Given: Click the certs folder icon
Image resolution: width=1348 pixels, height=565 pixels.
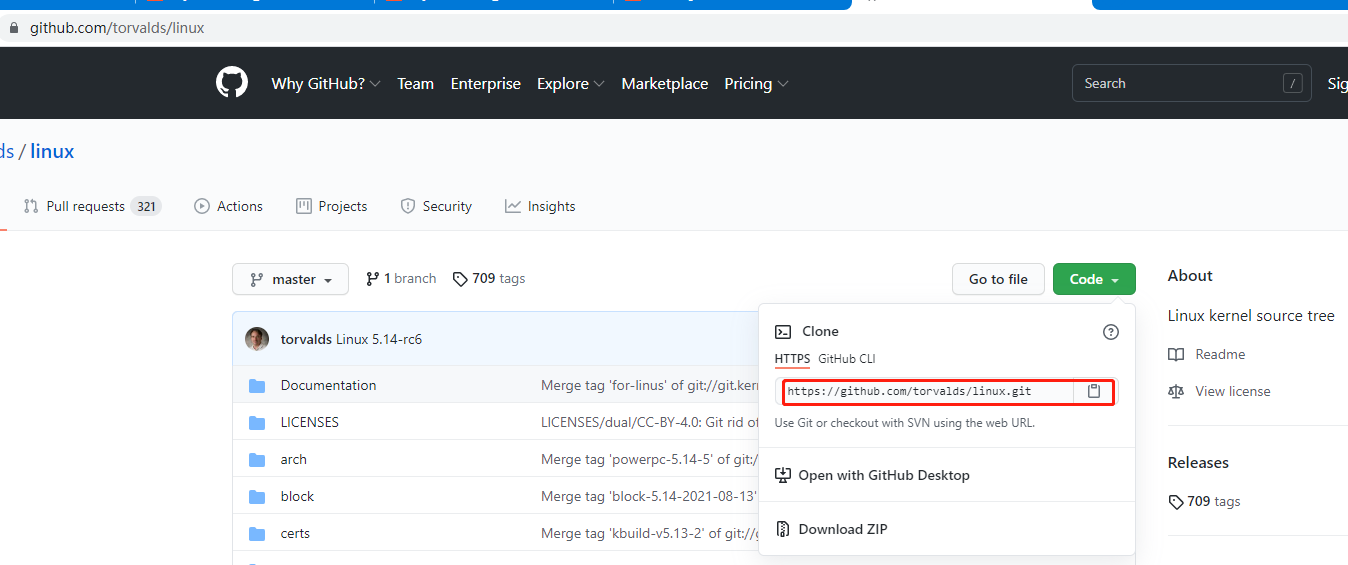Looking at the screenshot, I should point(257,534).
